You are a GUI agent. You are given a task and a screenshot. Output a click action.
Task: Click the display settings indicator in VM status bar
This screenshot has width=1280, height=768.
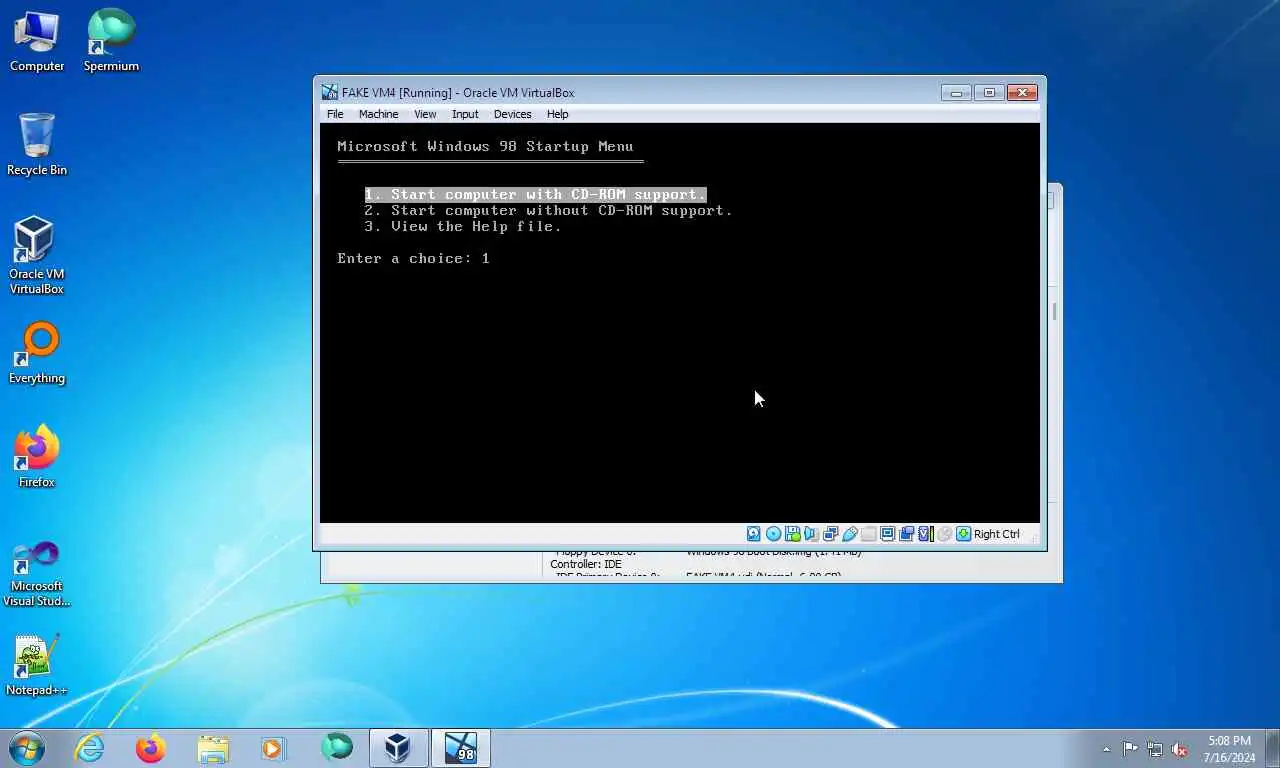click(887, 534)
